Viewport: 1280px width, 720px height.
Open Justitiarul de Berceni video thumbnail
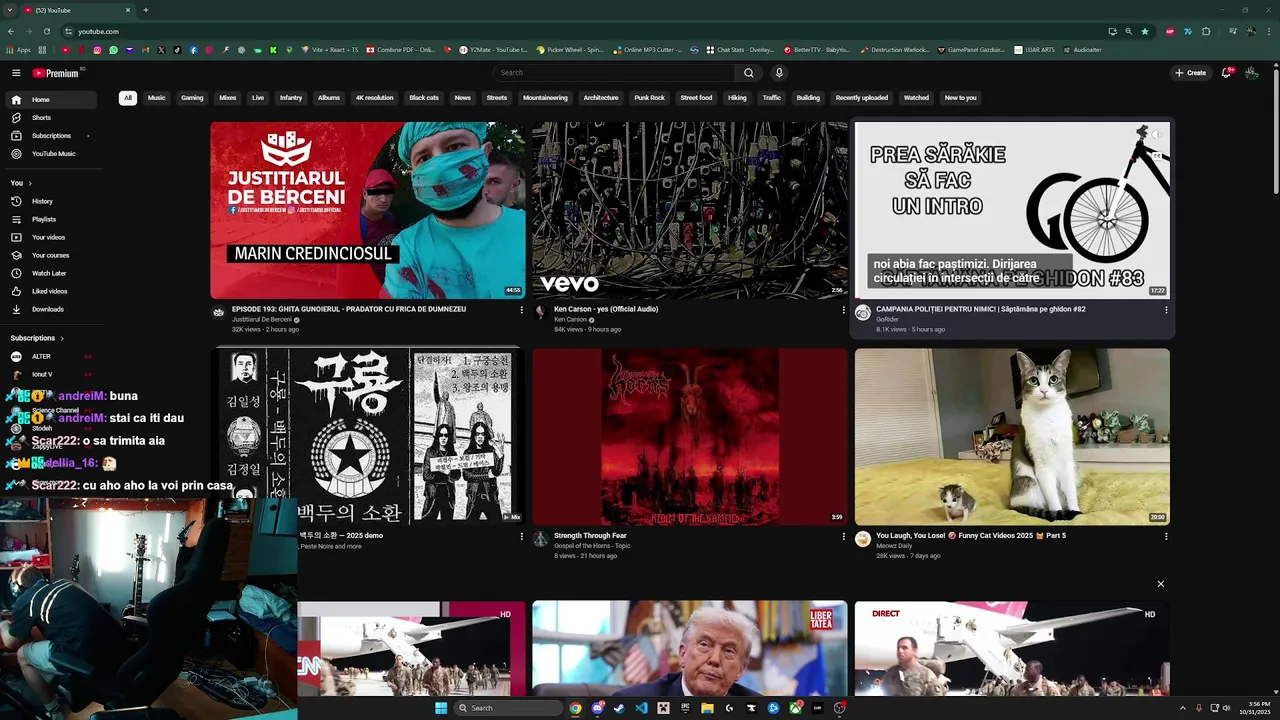pyautogui.click(x=367, y=210)
